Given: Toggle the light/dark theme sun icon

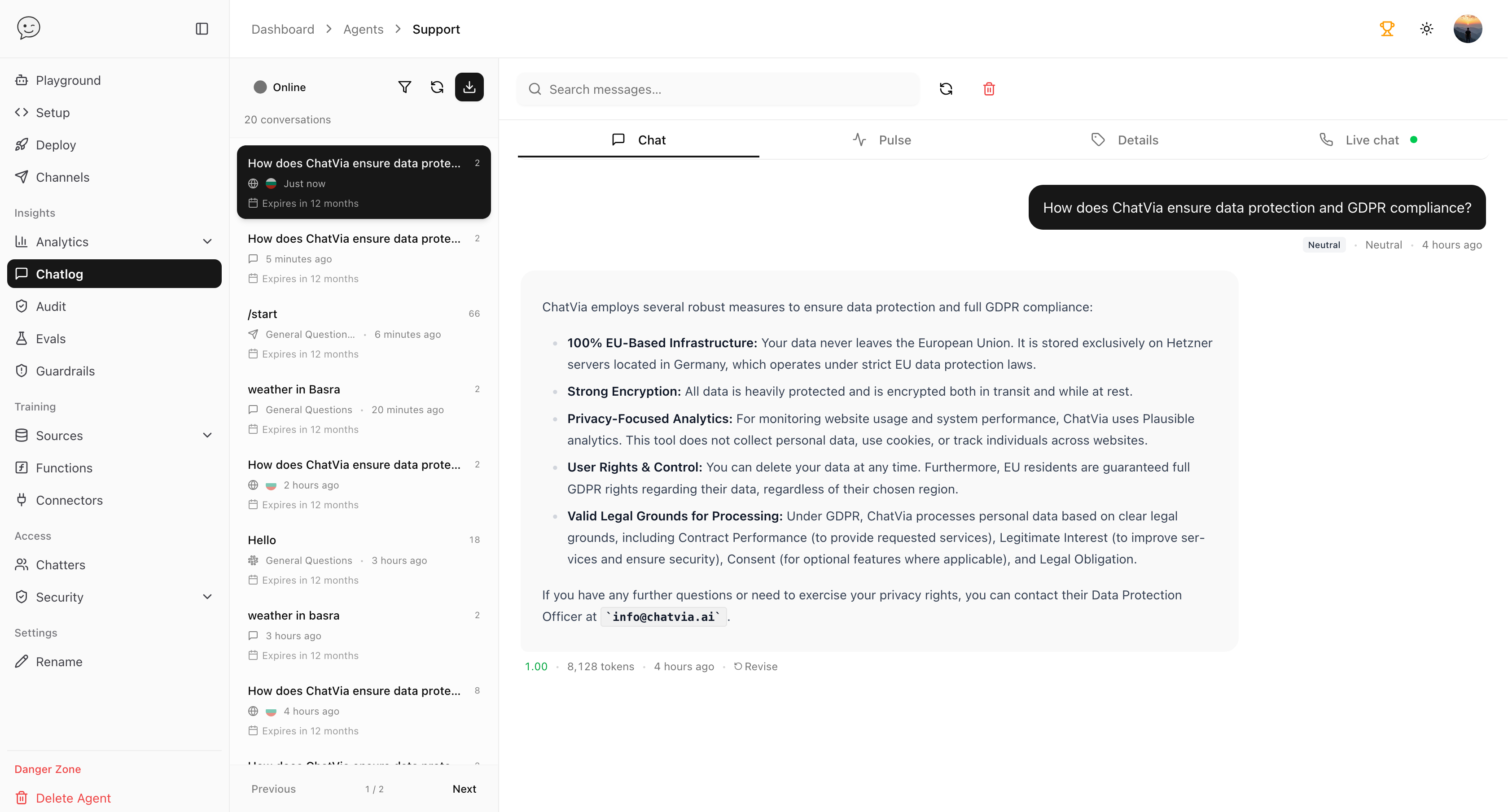Looking at the screenshot, I should (x=1427, y=29).
